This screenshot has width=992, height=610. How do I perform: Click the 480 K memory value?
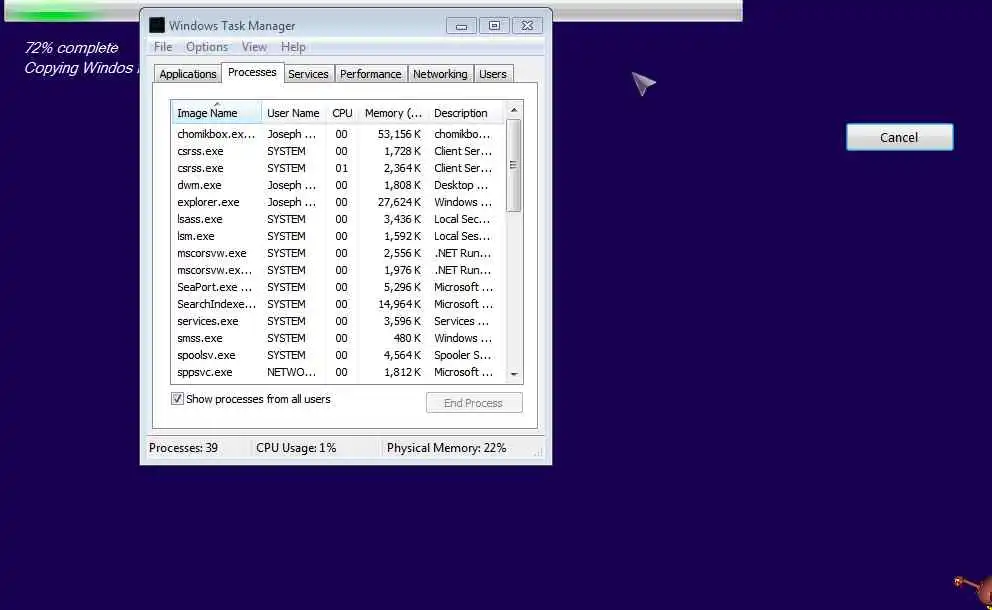click(x=407, y=339)
